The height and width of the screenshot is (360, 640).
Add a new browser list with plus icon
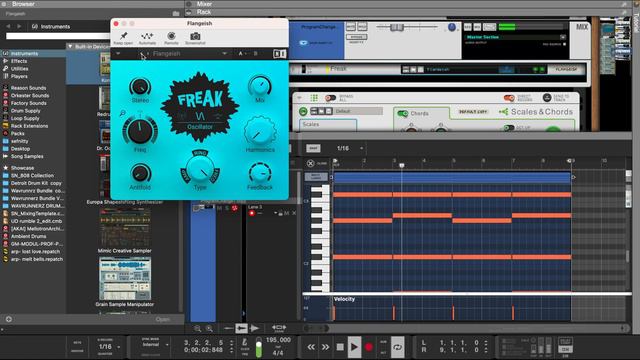[x=9, y=319]
